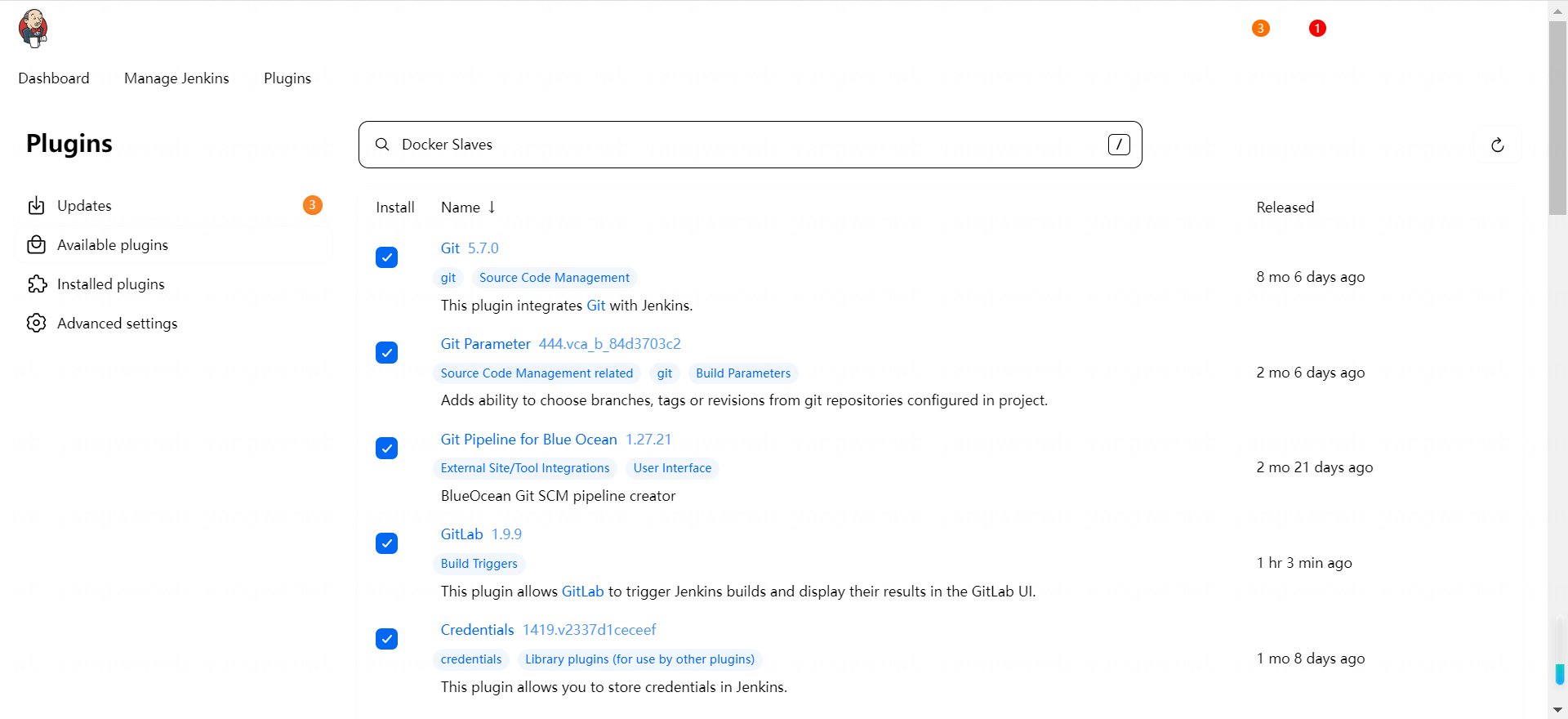Click the "1 mo 8 days ago" release date
Image resolution: width=1568 pixels, height=719 pixels.
coord(1310,659)
